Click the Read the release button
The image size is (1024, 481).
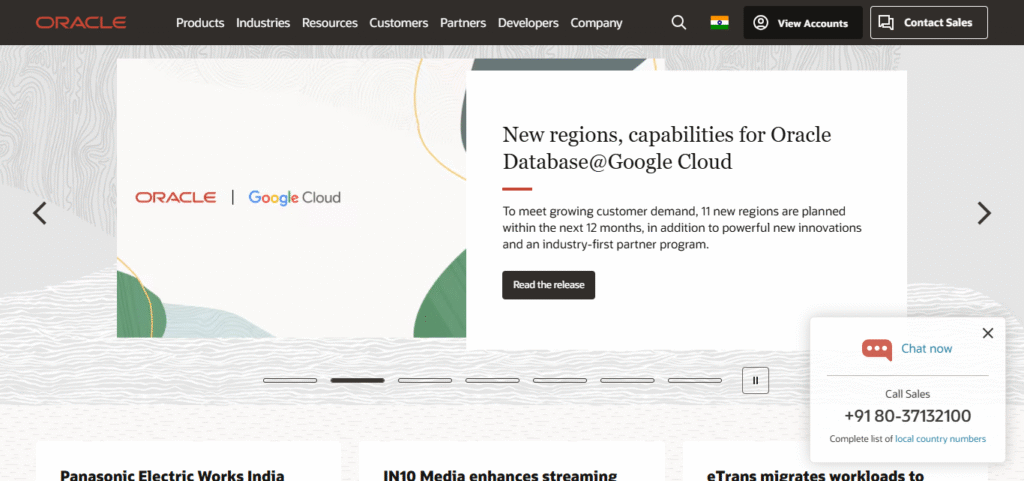point(549,285)
